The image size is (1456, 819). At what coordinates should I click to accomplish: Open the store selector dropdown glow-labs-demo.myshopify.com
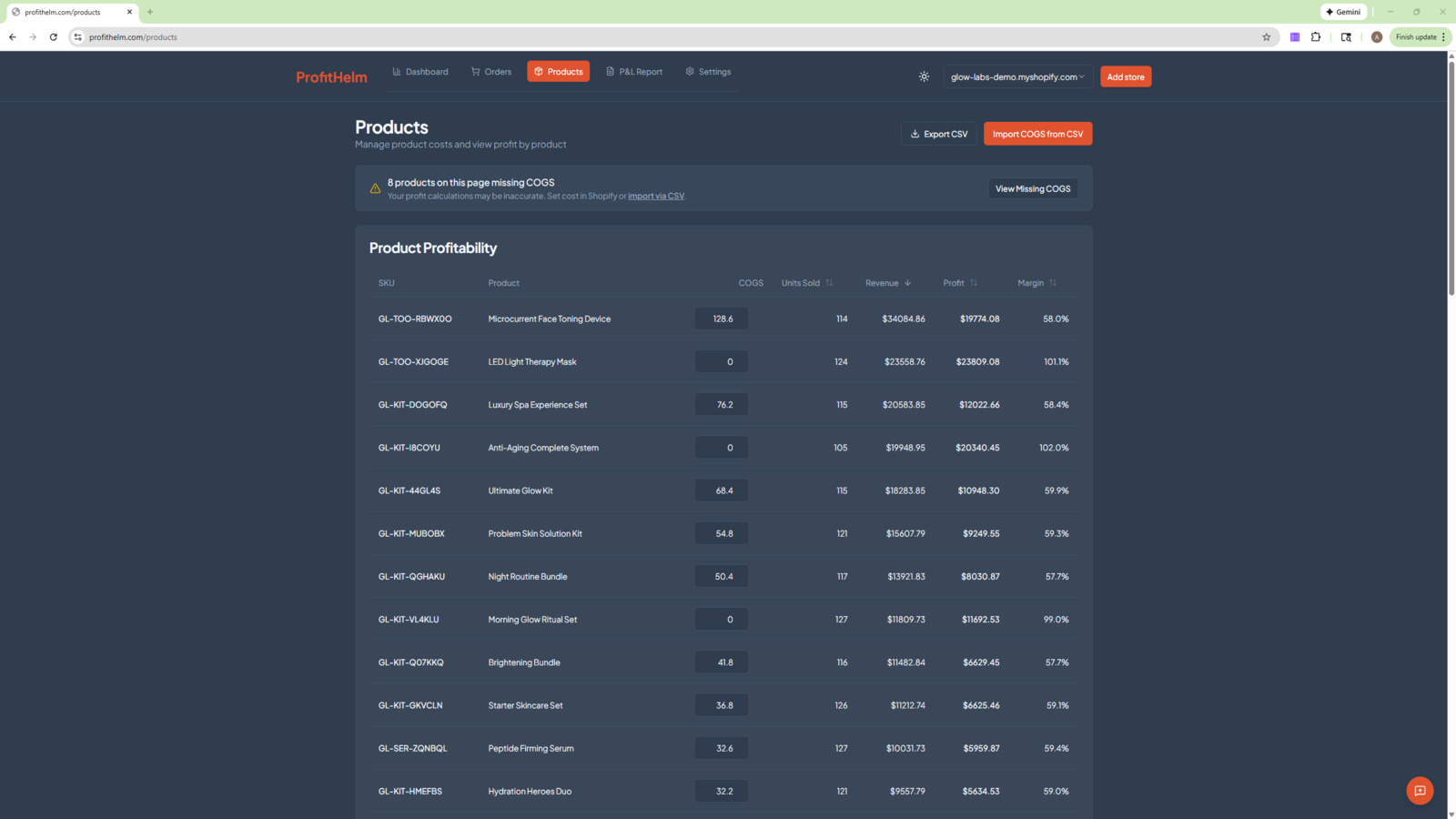pos(1017,76)
